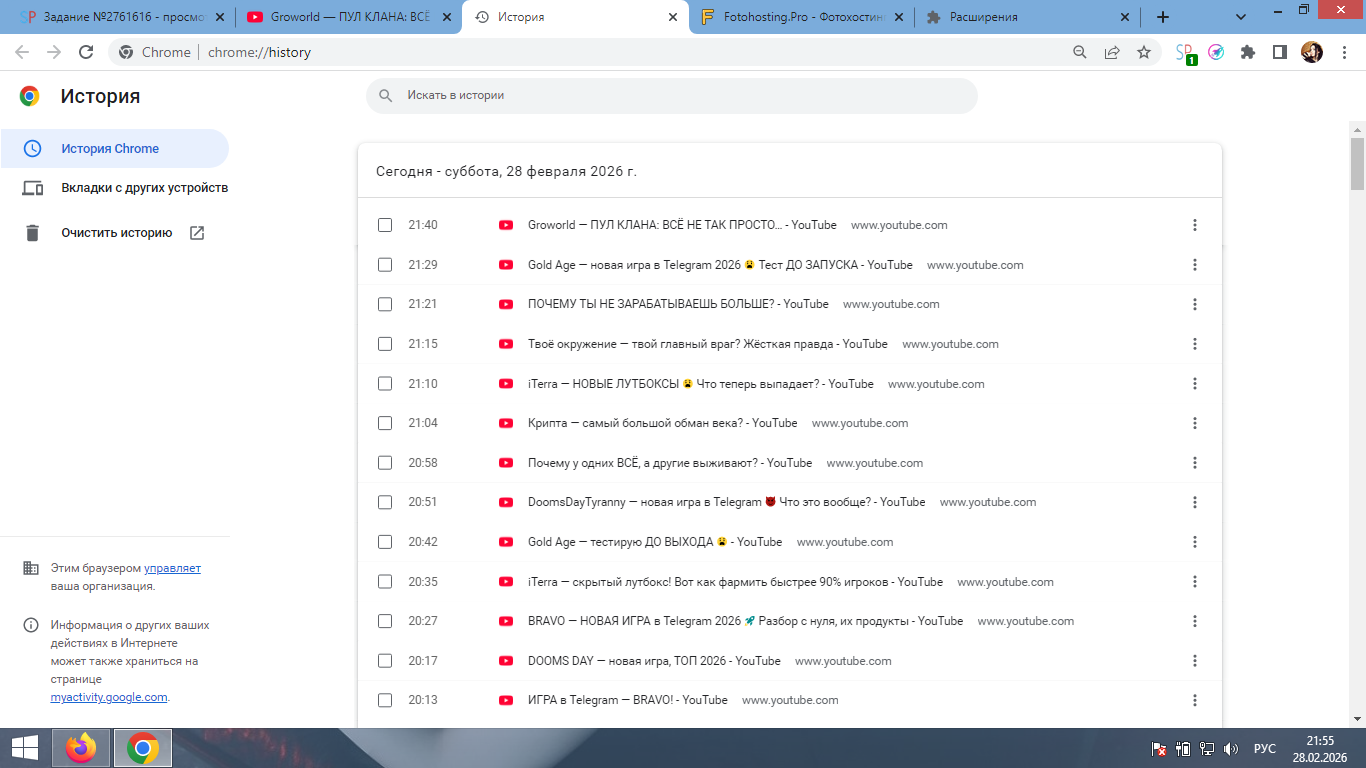Select the checkbox for the 21:21 history entry
Image resolution: width=1366 pixels, height=768 pixels.
tap(385, 304)
